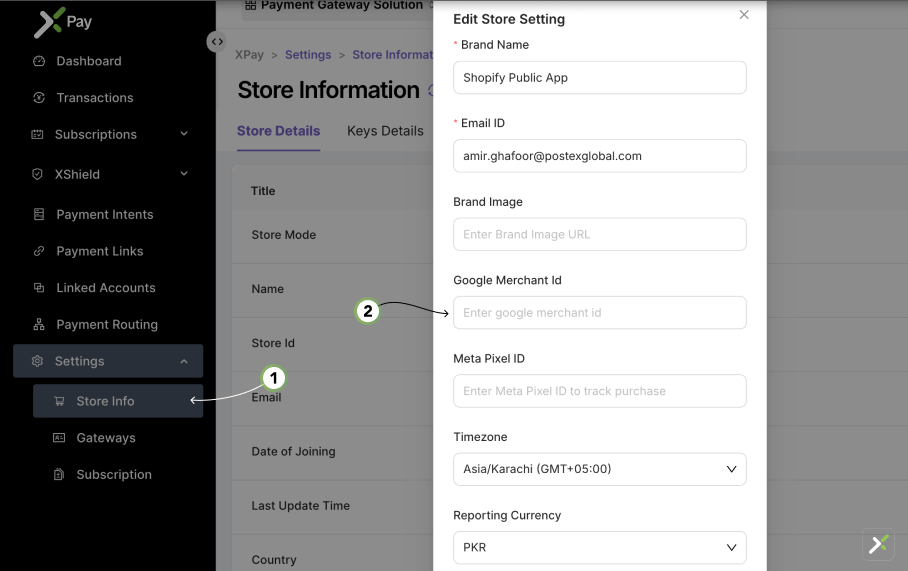The image size is (908, 571).
Task: Click the Payment Intents document icon
Action: [x=39, y=214]
